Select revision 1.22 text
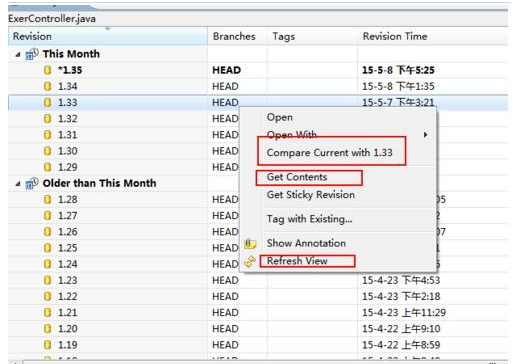The height and width of the screenshot is (364, 513). click(68, 296)
